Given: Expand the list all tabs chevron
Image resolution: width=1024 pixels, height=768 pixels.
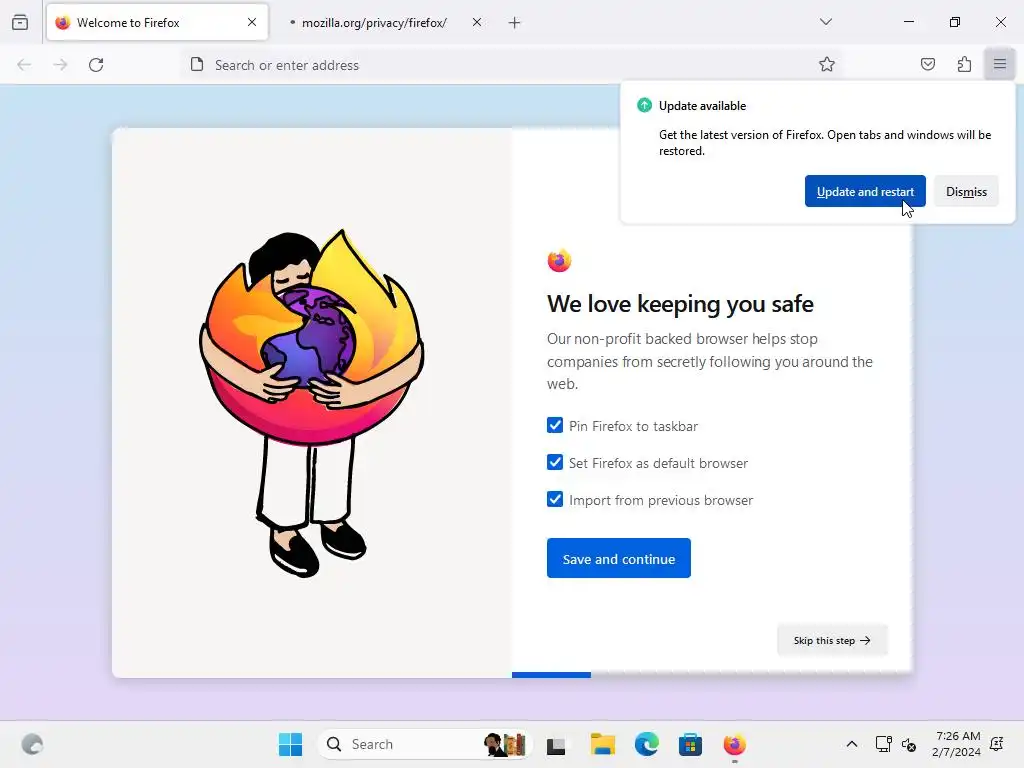Looking at the screenshot, I should coord(825,22).
